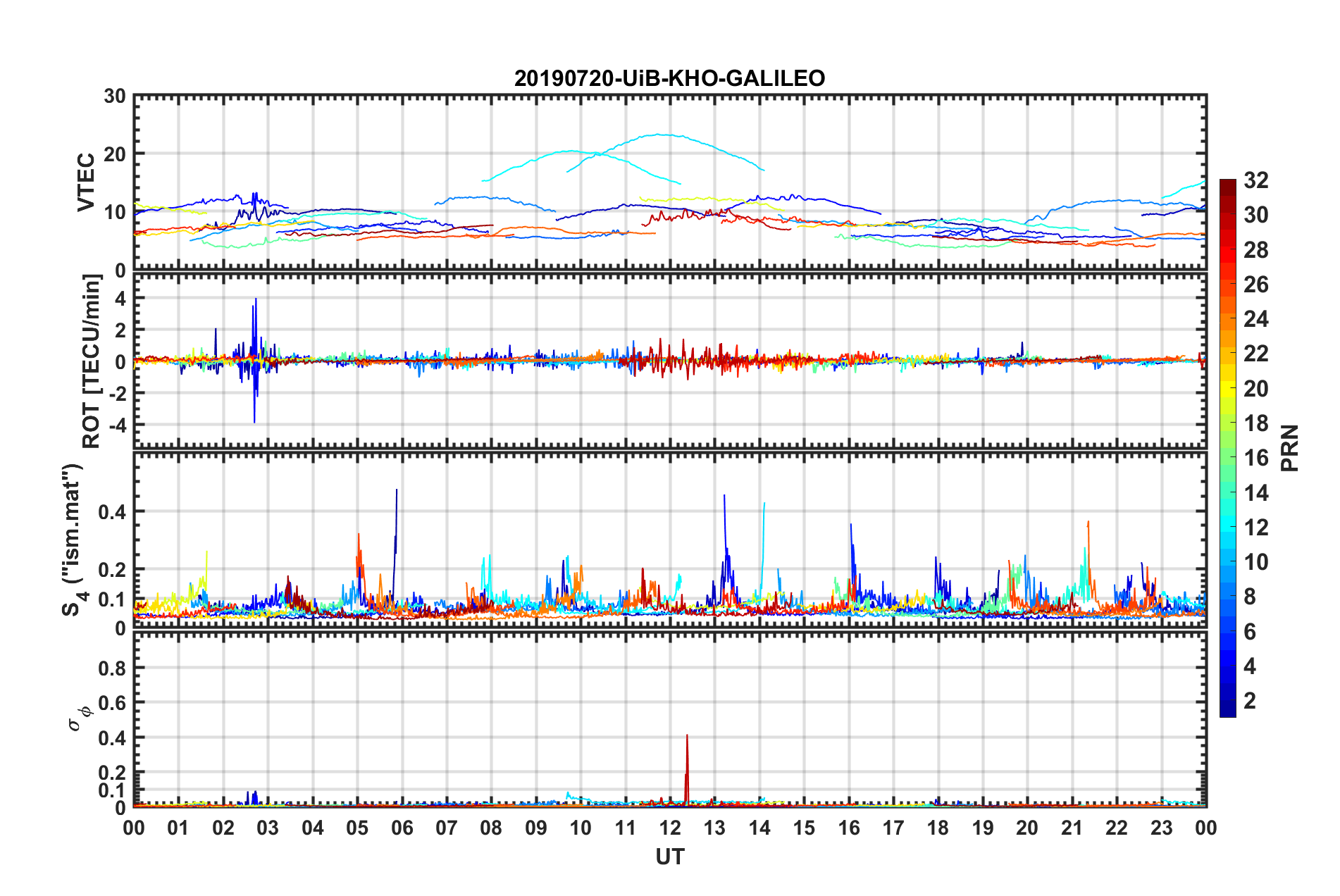Image resolution: width=1340 pixels, height=896 pixels.
Task: Click the UT x-axis label
Action: [x=669, y=857]
